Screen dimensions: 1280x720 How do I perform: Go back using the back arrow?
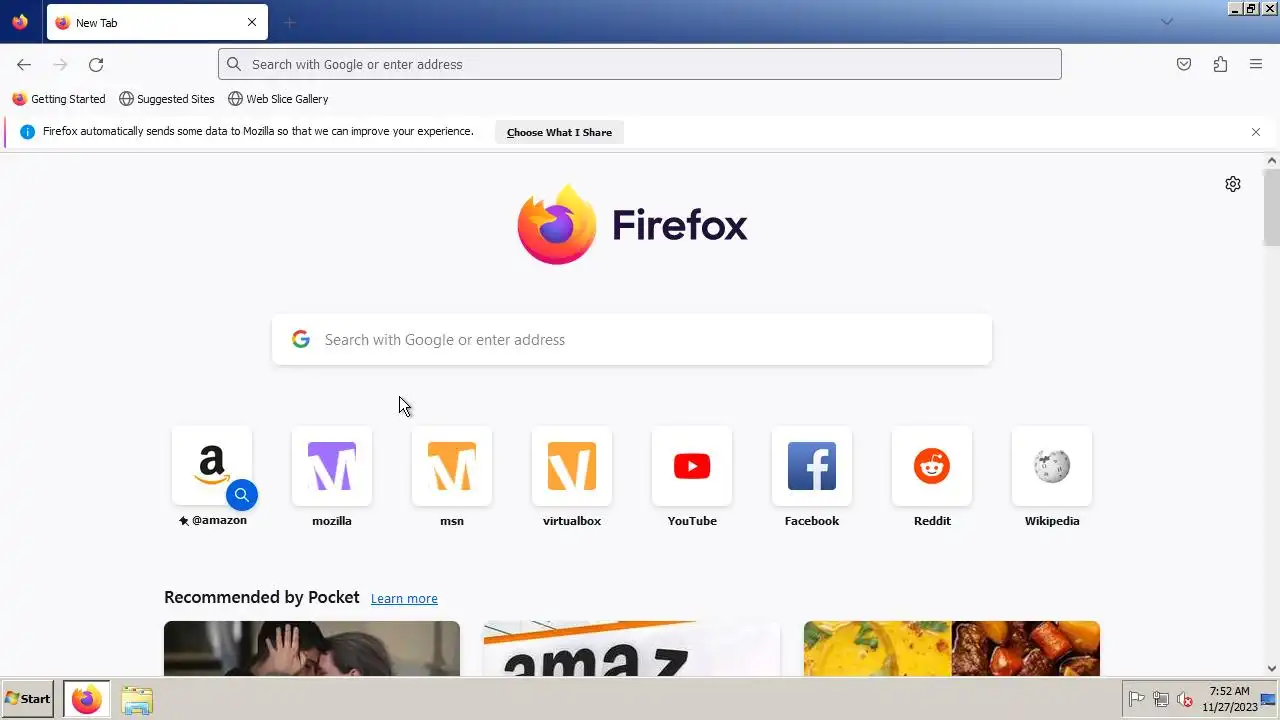pyautogui.click(x=24, y=64)
